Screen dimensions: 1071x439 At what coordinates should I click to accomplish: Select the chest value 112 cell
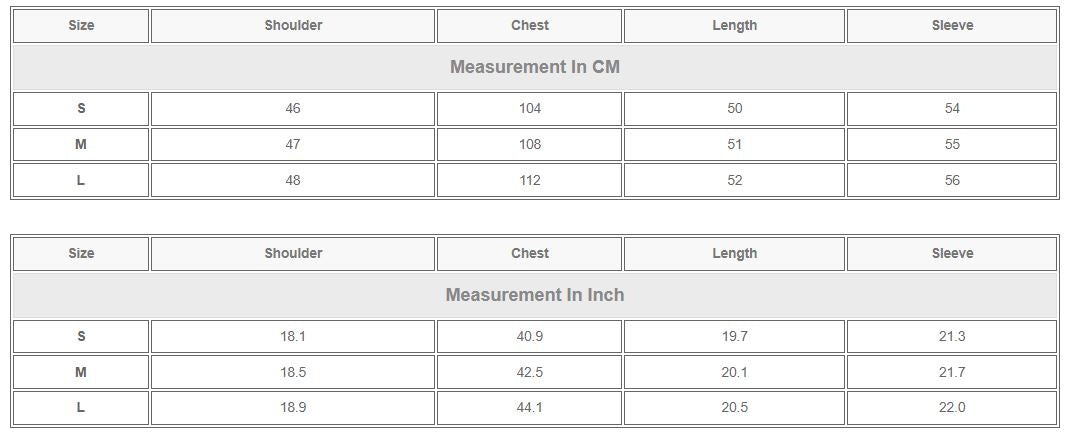pyautogui.click(x=530, y=181)
